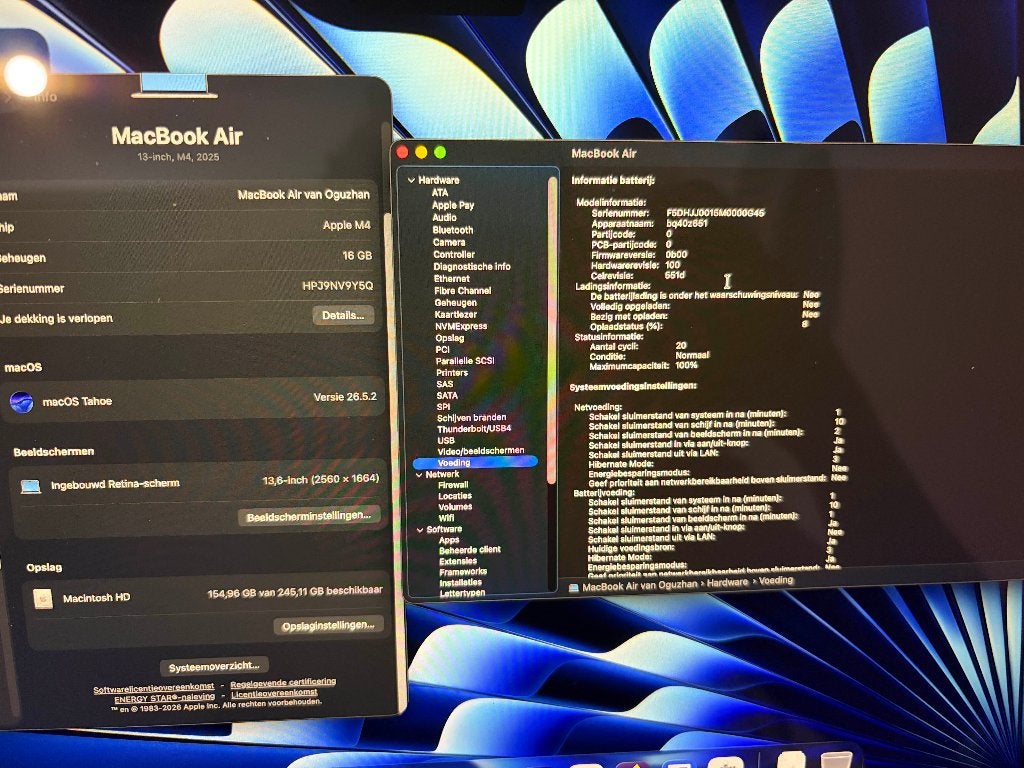Select Beheerde client under Software
The image size is (1024, 768).
tap(470, 550)
